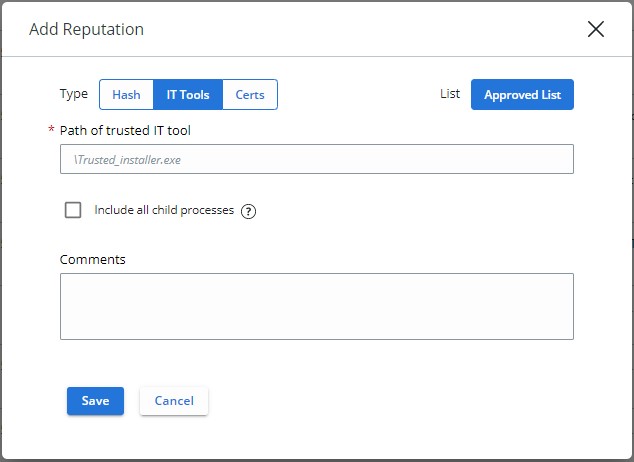The image size is (634, 462).
Task: Click the 'Include all child processes' label text
Action: 164,211
